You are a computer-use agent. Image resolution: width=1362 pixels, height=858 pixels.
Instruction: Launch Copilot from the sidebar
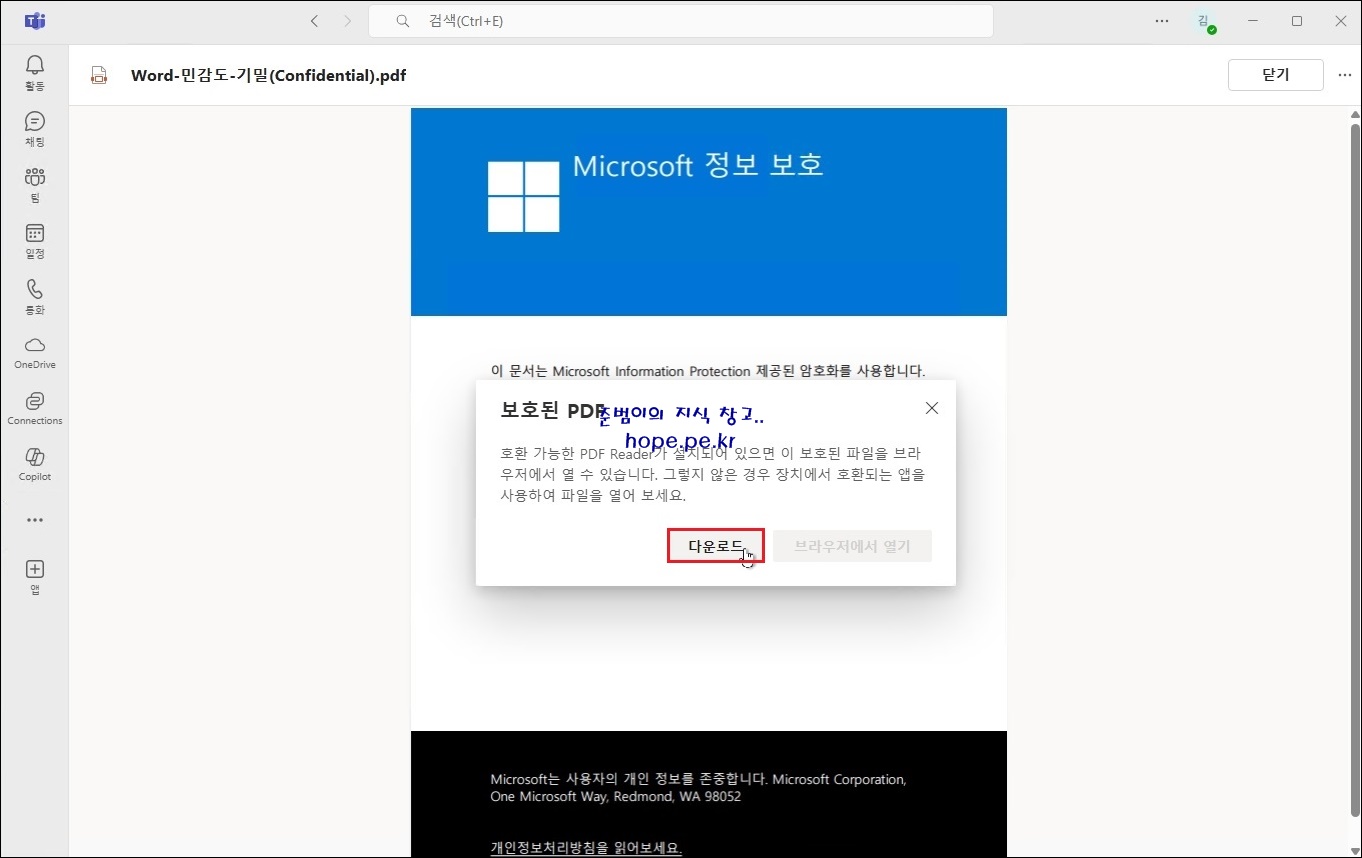[x=35, y=465]
